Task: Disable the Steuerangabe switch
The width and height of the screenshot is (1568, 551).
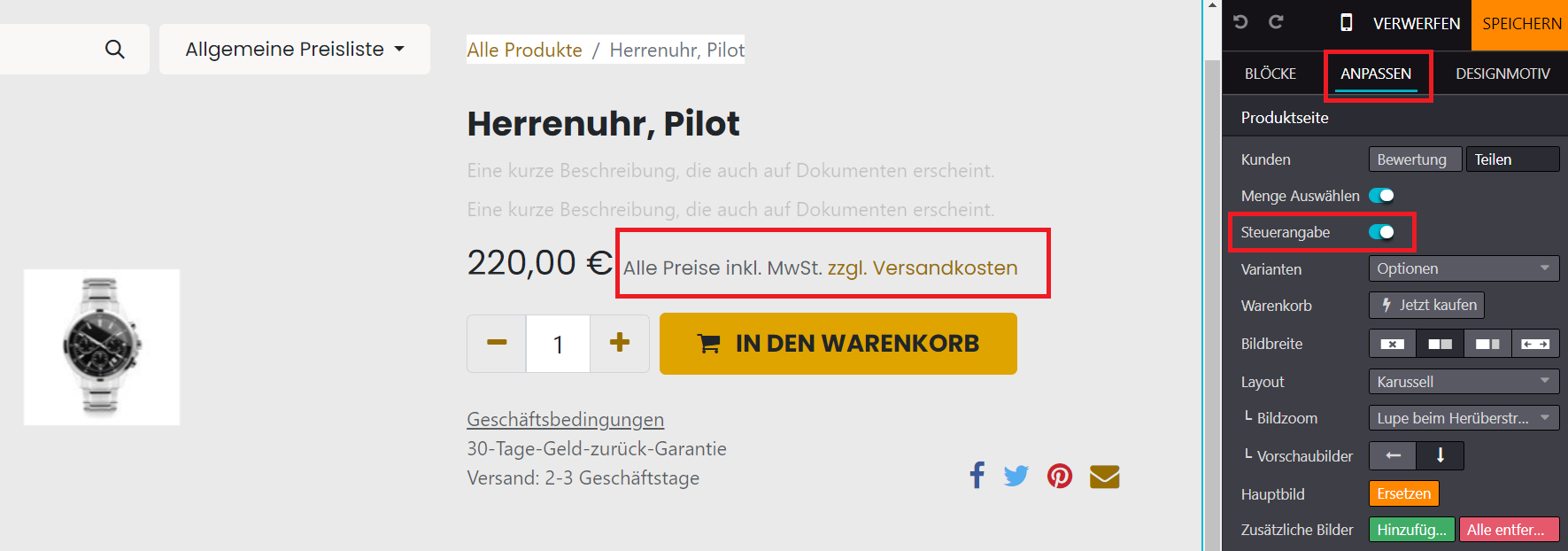Action: point(1381,232)
